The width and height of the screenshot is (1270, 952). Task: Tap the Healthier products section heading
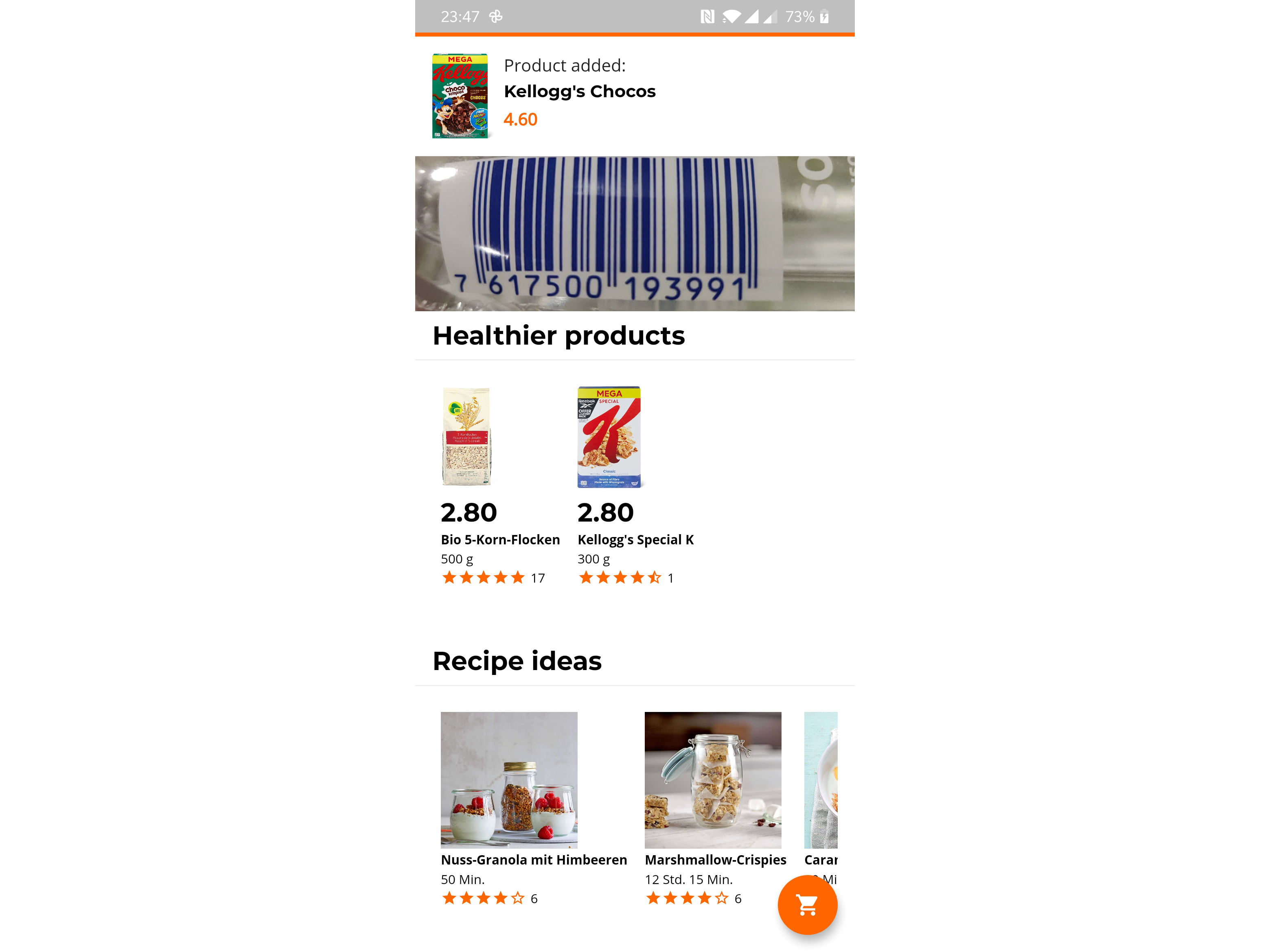pyautogui.click(x=558, y=336)
